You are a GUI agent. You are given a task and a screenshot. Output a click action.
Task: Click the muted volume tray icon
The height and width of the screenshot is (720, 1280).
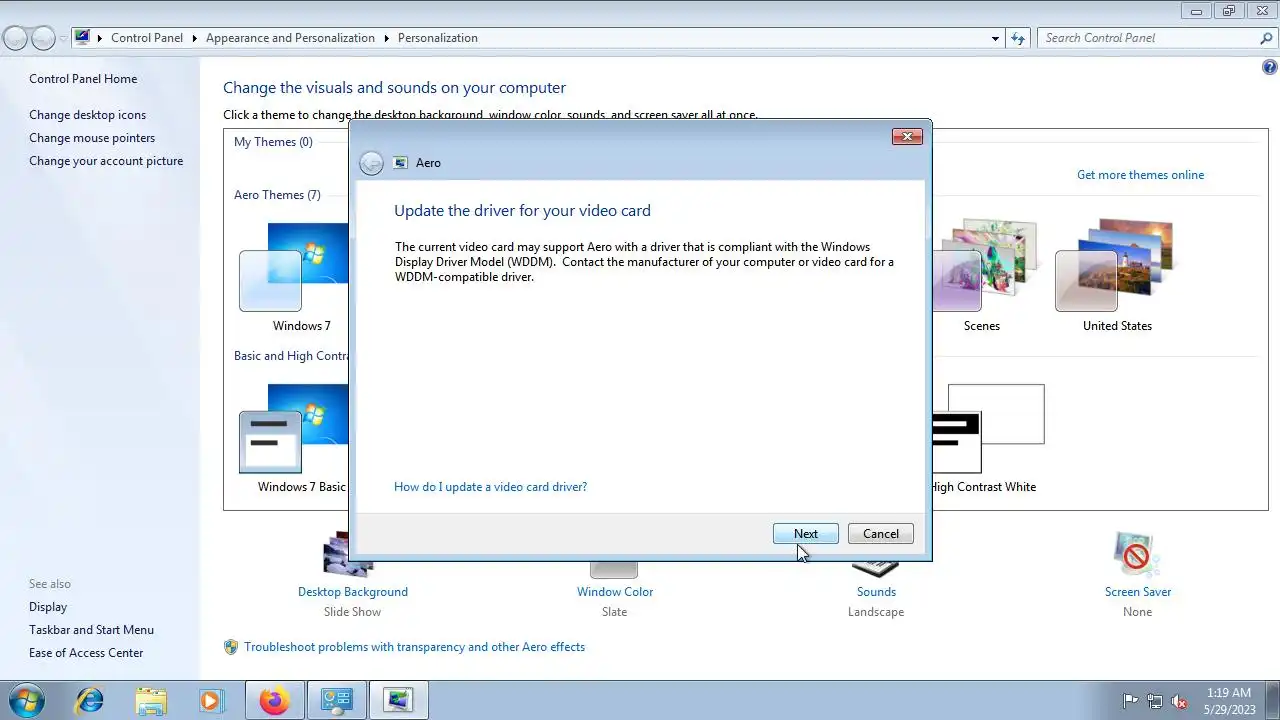(x=1179, y=701)
